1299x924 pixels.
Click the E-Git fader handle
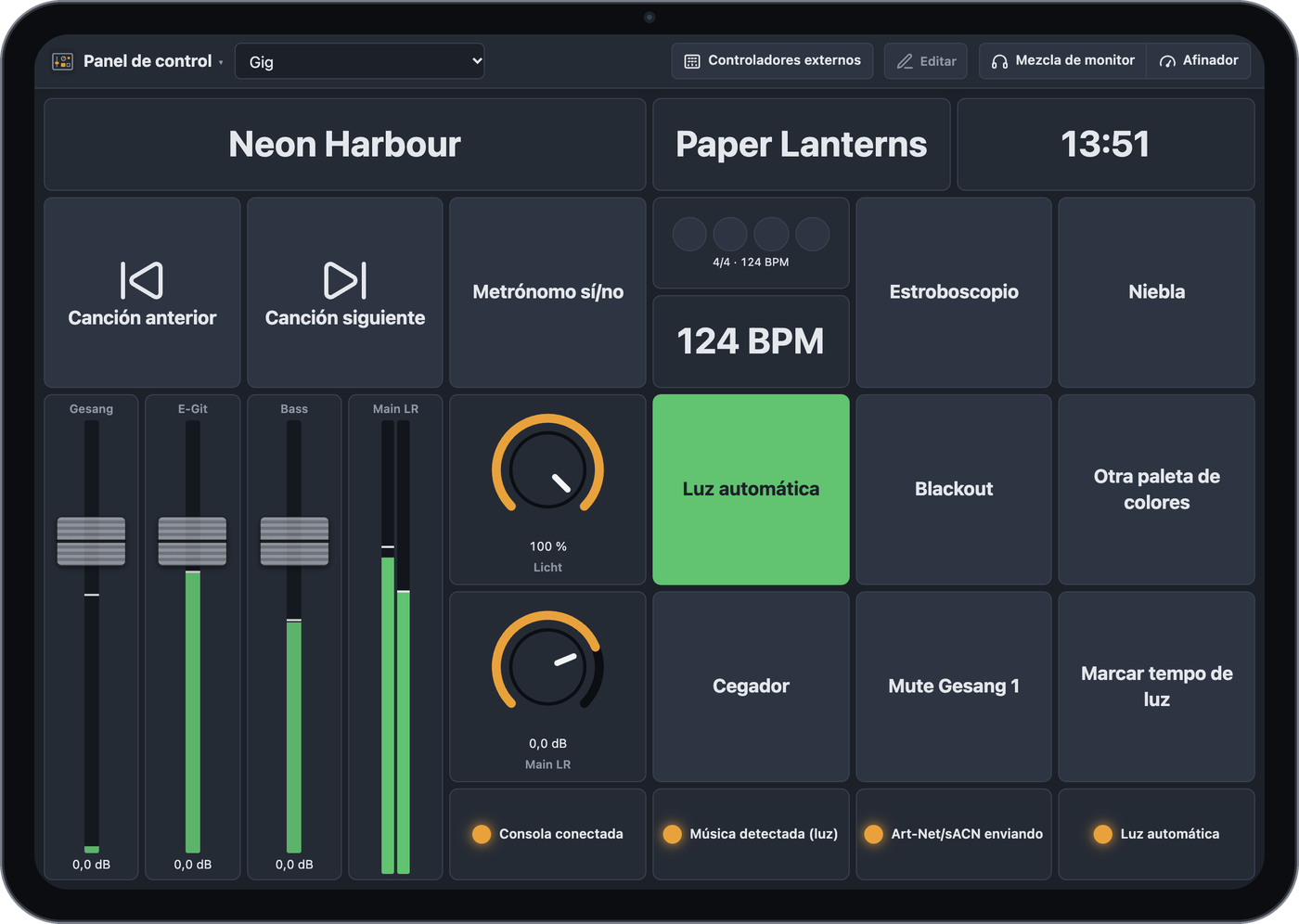pos(192,541)
